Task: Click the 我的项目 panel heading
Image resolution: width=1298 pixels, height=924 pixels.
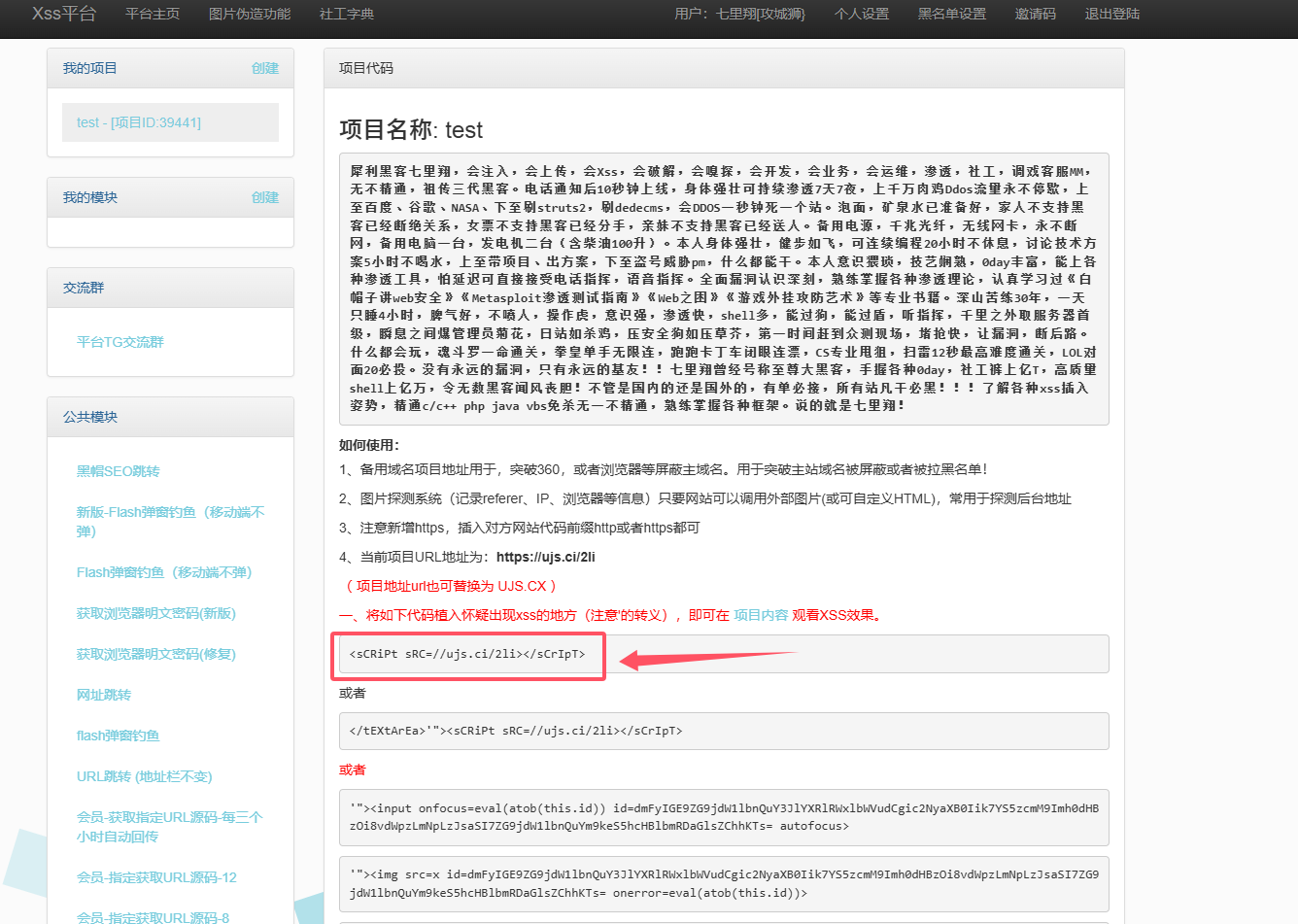Action: point(90,68)
